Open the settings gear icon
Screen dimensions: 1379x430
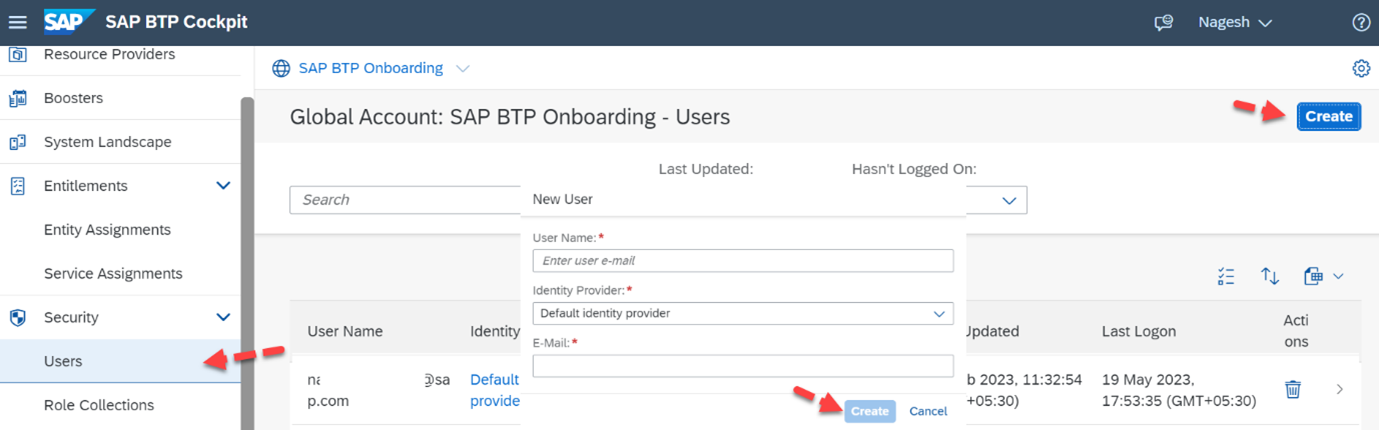click(1361, 68)
